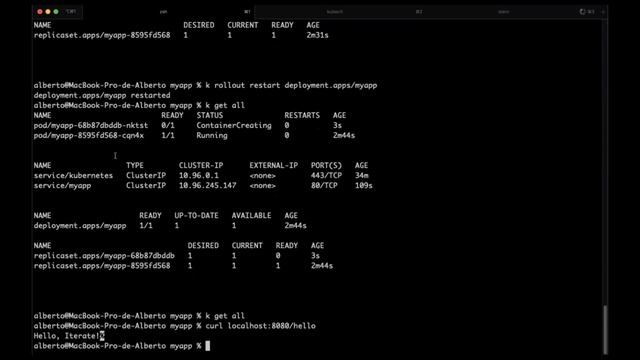Select the cluster IP '10.96.0.1'
Image resolution: width=640 pixels, height=360 pixels.
click(199, 176)
